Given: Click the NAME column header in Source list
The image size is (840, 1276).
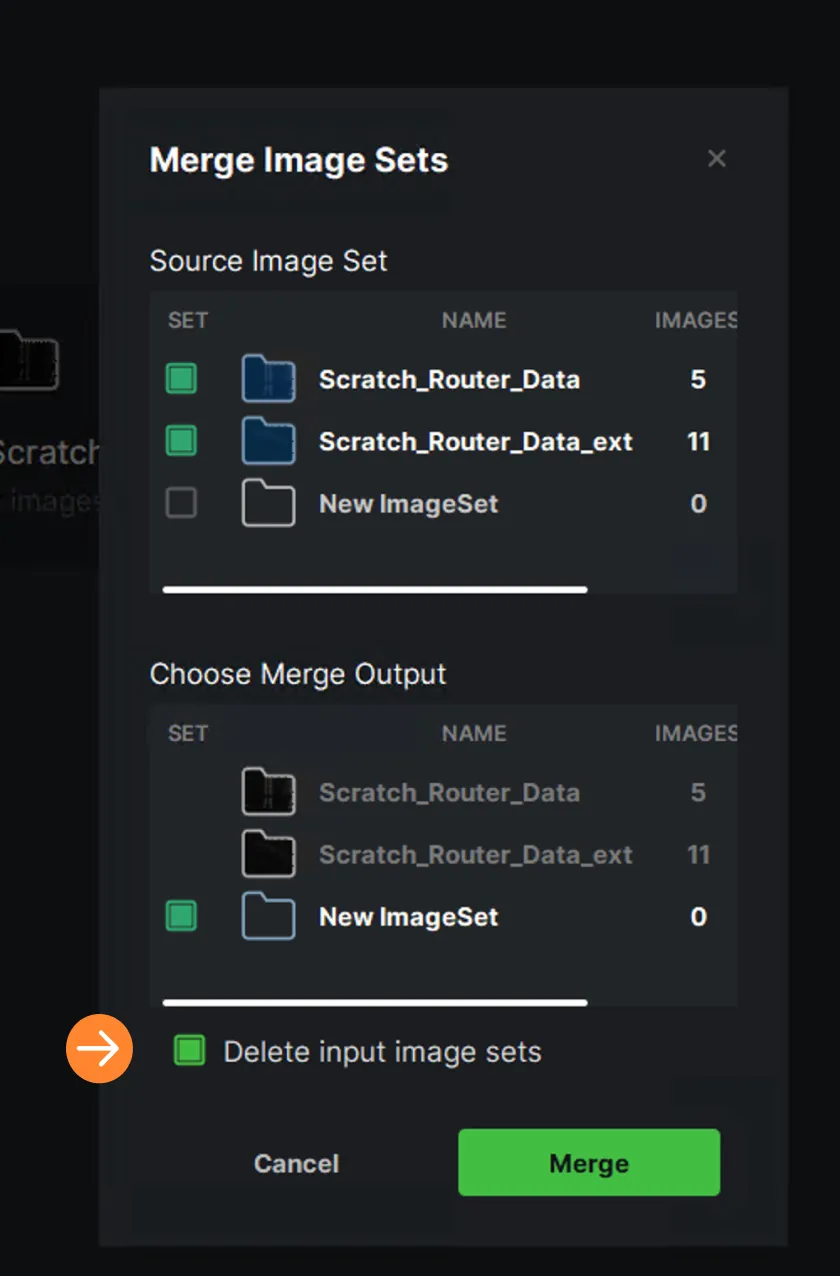Looking at the screenshot, I should (474, 320).
